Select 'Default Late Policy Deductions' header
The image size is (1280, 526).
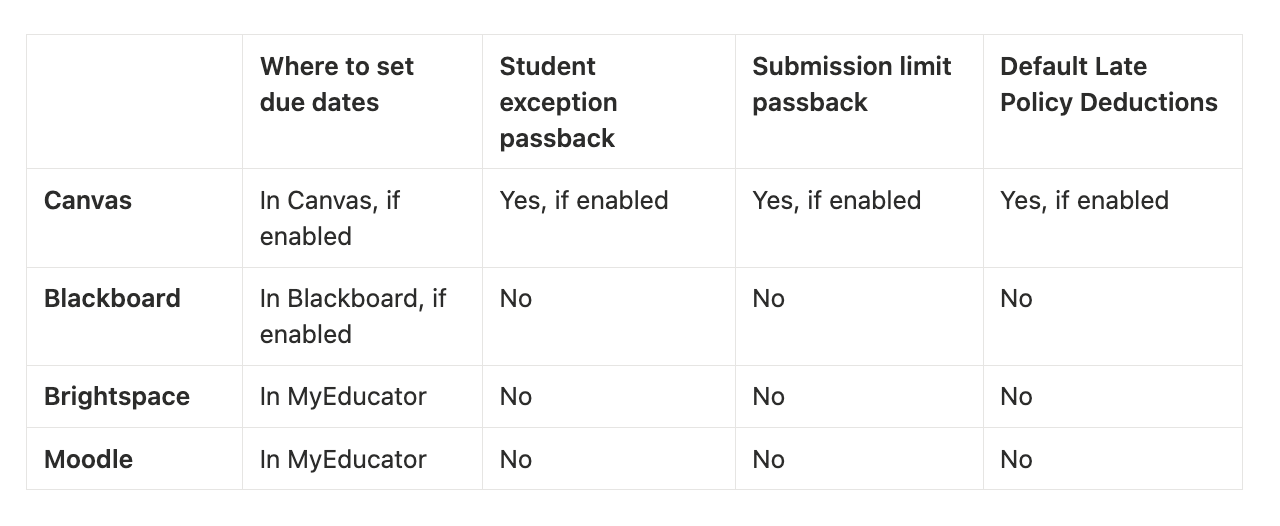[1109, 84]
